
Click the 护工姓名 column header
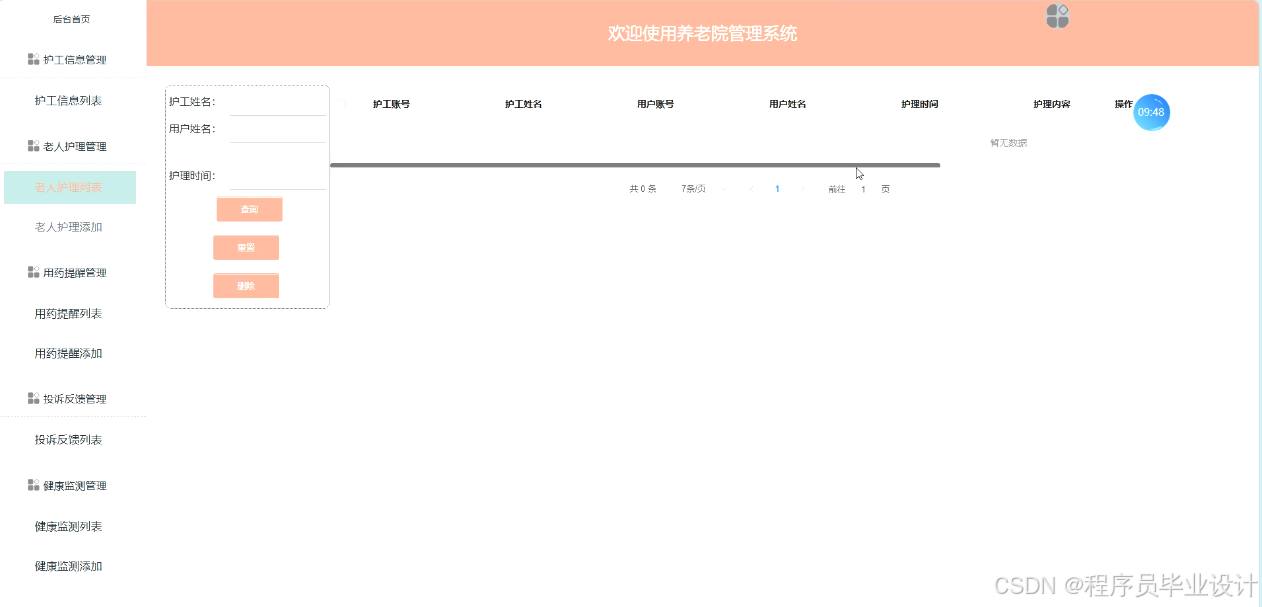523,104
